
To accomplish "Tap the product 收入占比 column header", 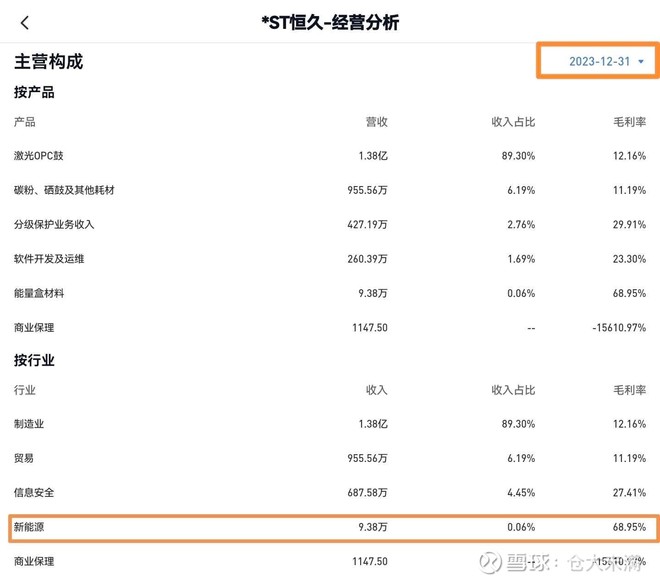I will pyautogui.click(x=513, y=122).
